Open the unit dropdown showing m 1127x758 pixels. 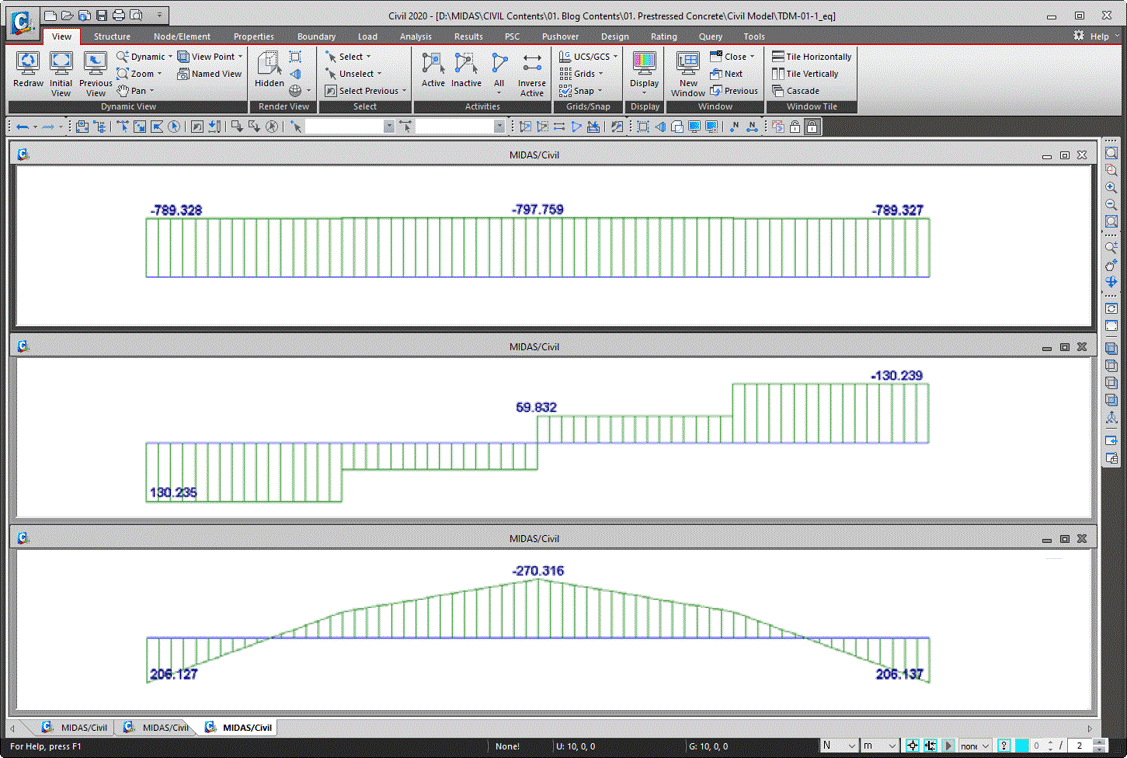[878, 745]
